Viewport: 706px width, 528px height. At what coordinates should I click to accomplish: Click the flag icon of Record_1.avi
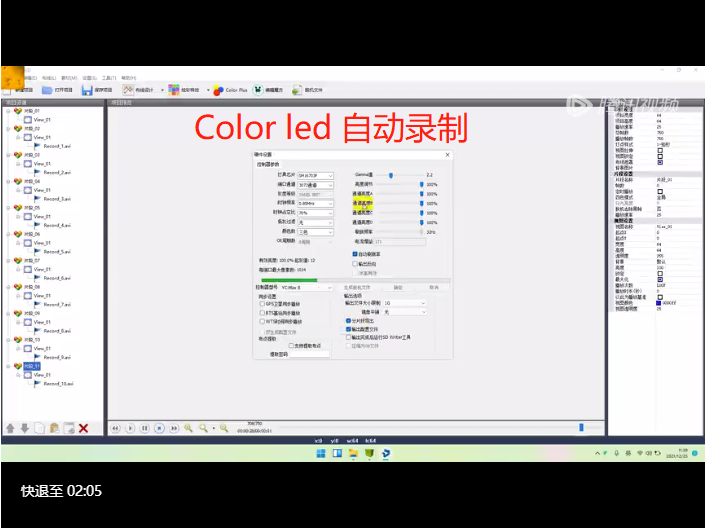coord(37,146)
